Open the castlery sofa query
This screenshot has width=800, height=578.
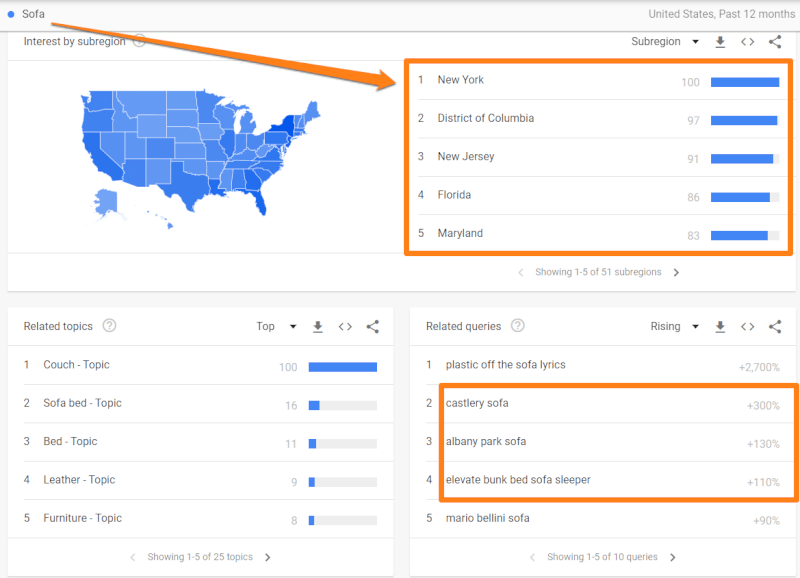(477, 403)
